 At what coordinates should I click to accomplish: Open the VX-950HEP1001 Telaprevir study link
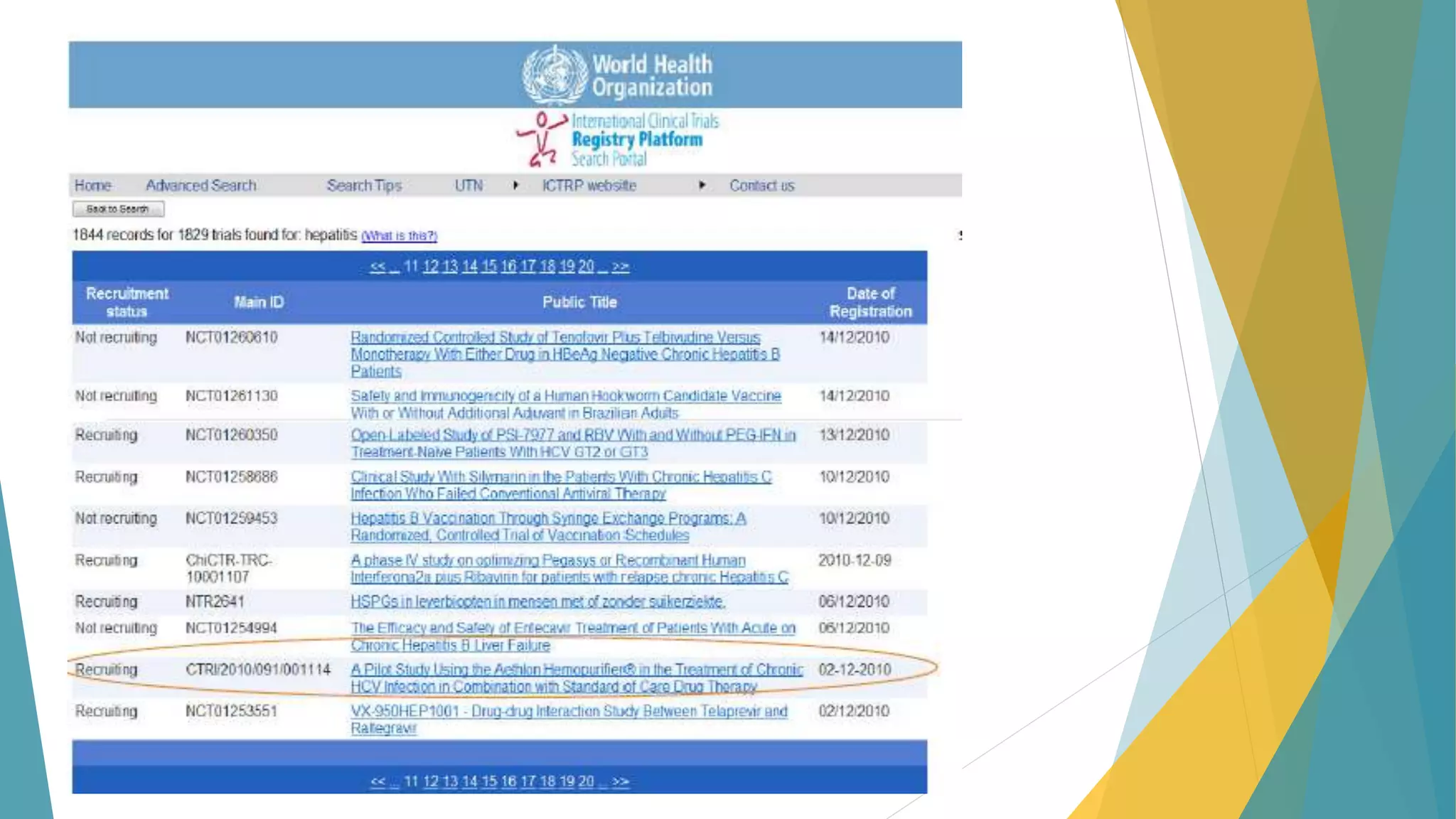[x=569, y=712]
